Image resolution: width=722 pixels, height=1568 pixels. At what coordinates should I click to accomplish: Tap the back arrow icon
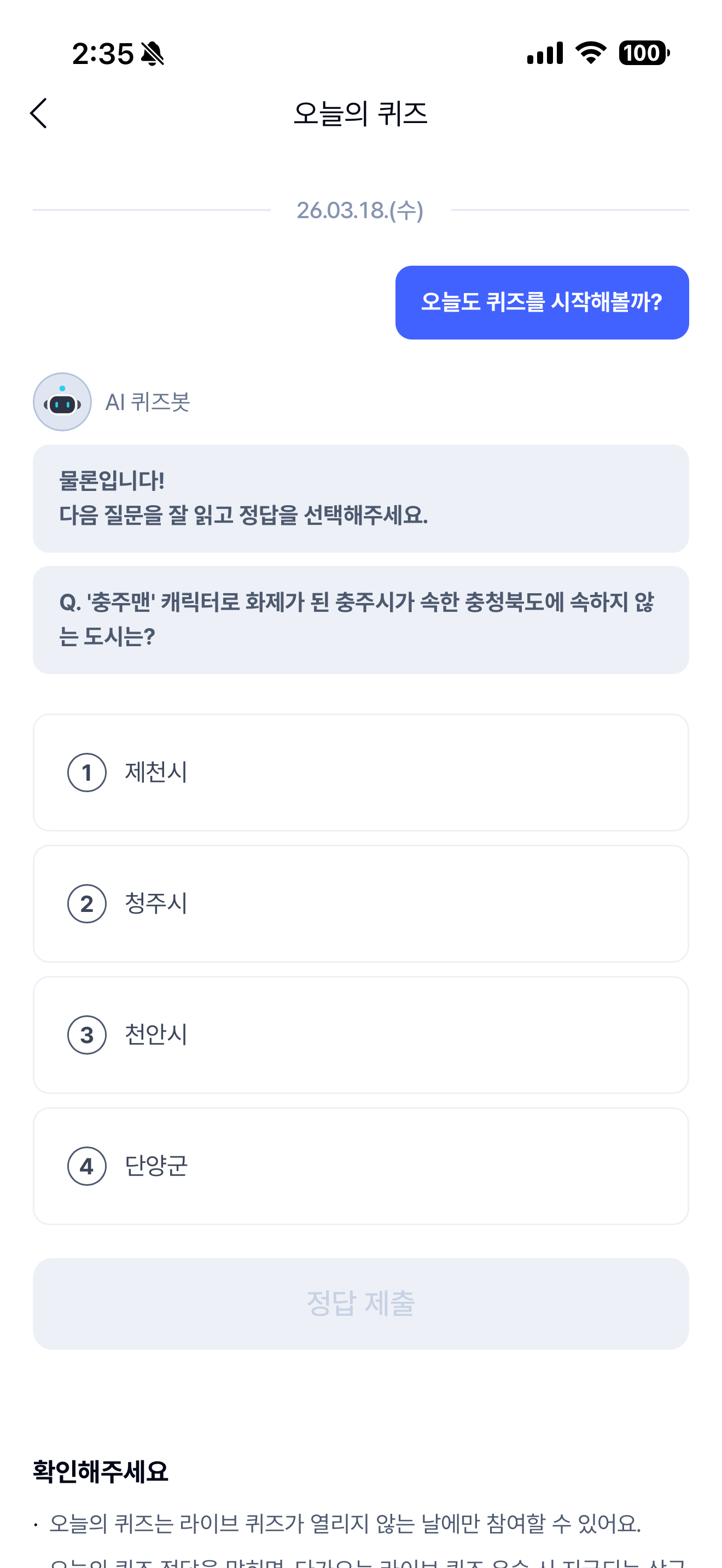tap(38, 113)
